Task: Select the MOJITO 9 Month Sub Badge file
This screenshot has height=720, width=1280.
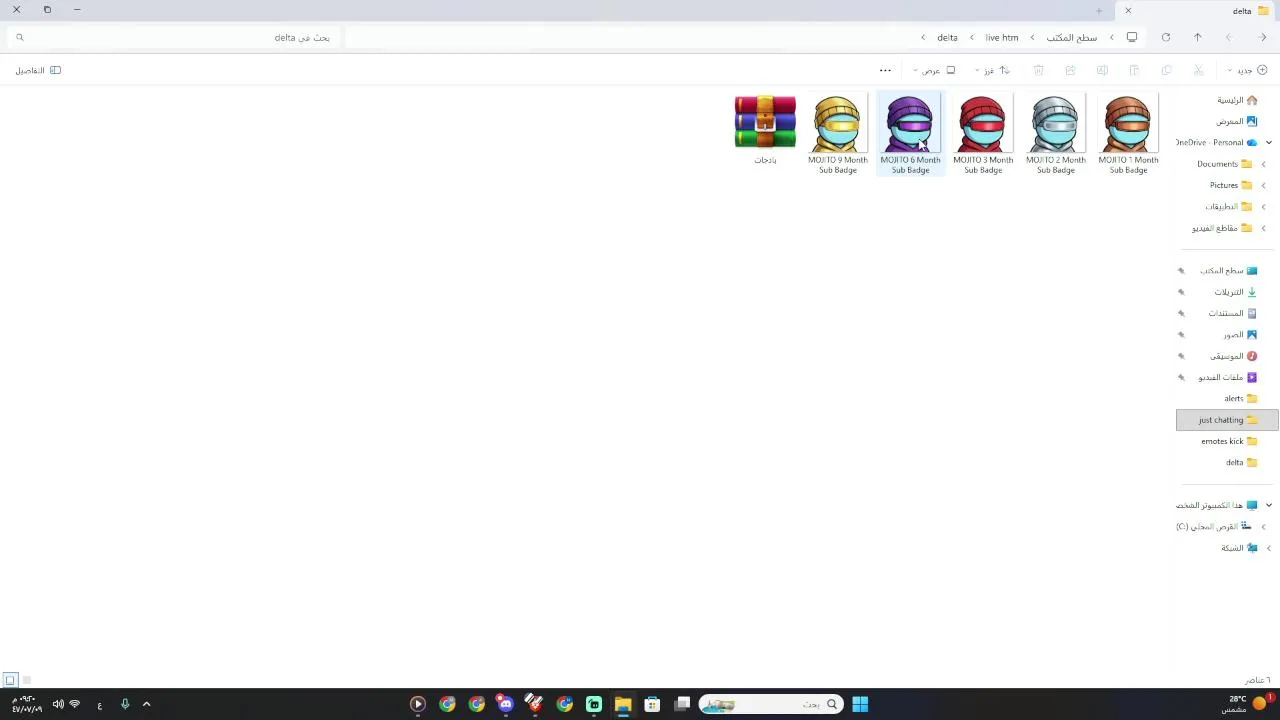Action: (x=838, y=134)
